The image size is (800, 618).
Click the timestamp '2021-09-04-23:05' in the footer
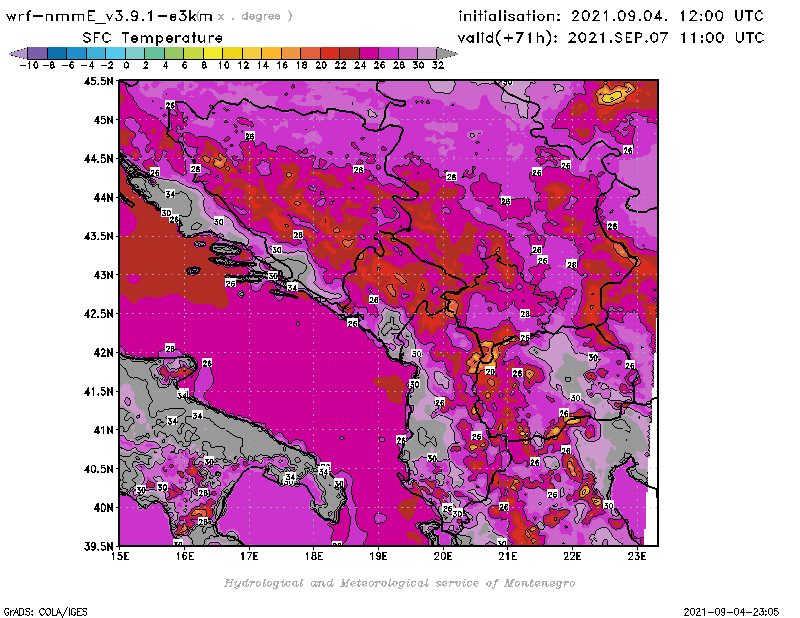tap(731, 612)
